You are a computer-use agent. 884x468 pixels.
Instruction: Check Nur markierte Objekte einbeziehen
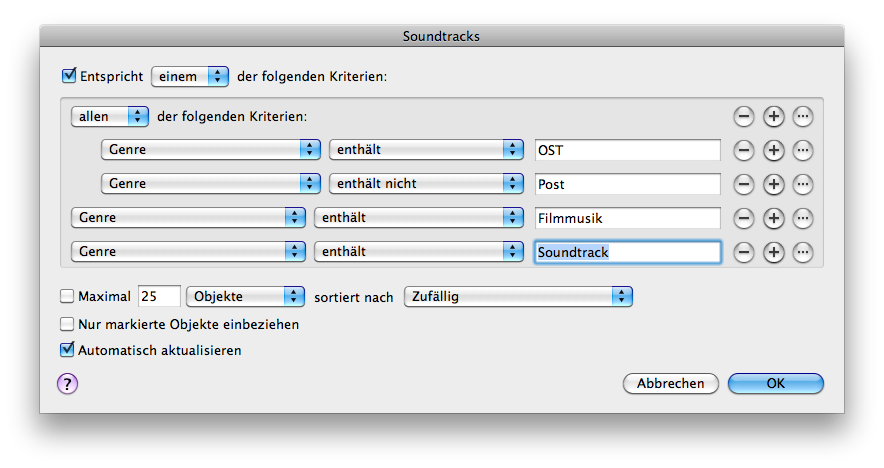(68, 324)
